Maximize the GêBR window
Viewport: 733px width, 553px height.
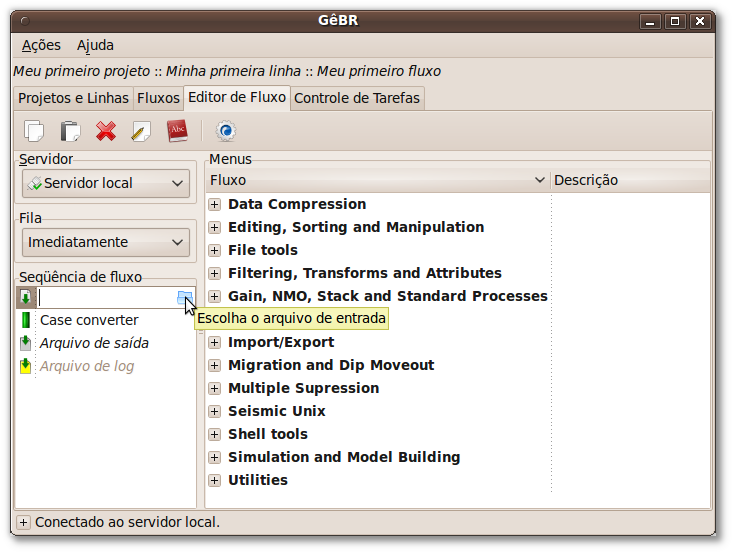675,22
